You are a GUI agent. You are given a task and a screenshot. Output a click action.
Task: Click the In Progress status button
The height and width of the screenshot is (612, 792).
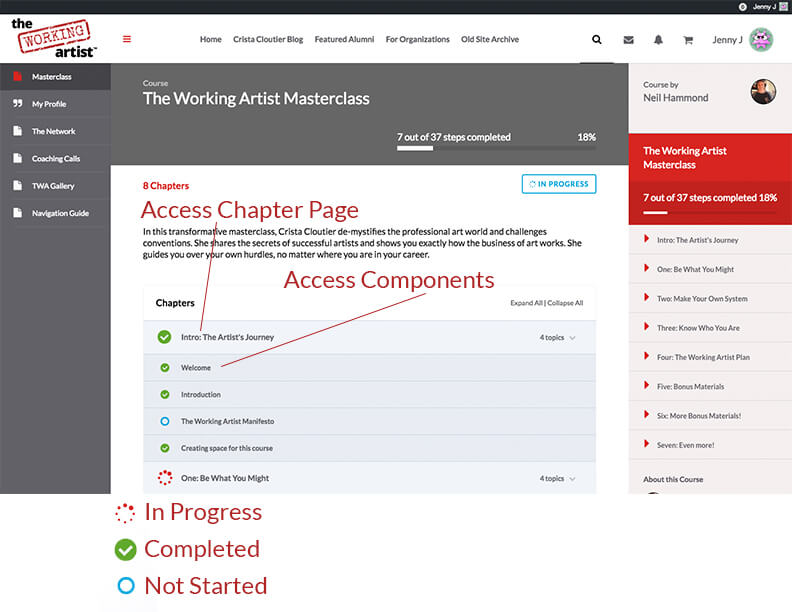[x=558, y=184]
